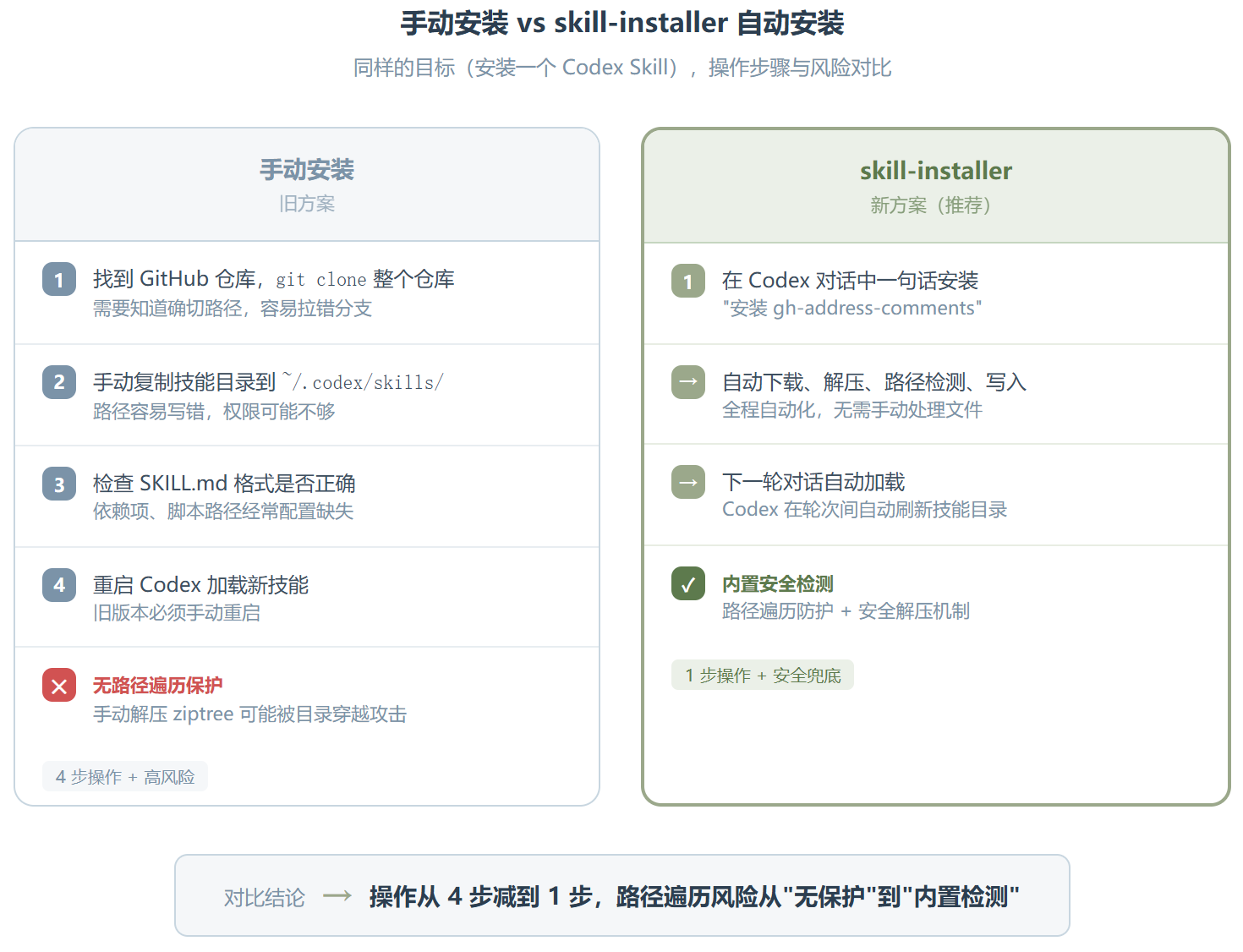Click 新方案（推荐）label
The width and height of the screenshot is (1243, 952).
point(936,205)
